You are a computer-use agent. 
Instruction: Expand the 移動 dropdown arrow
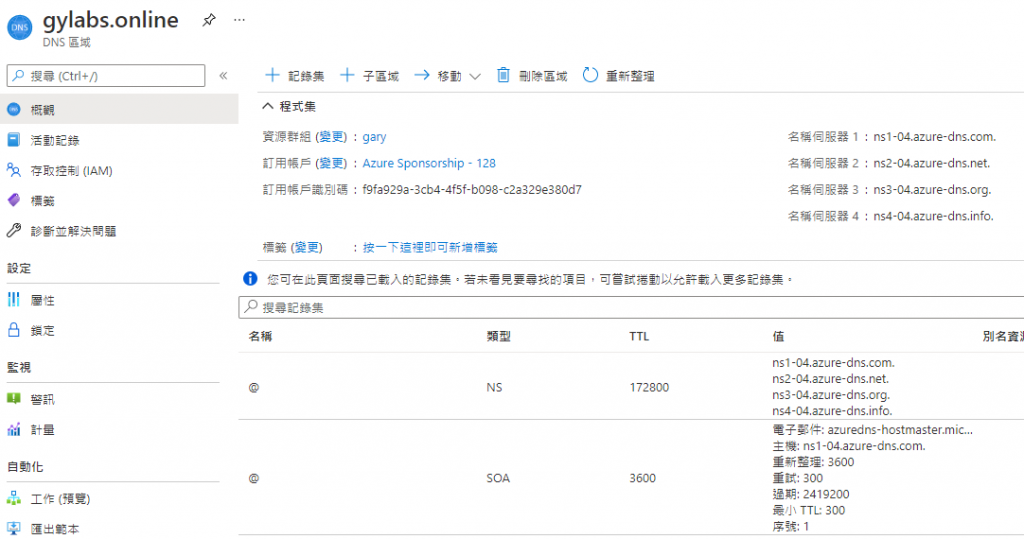coord(475,76)
